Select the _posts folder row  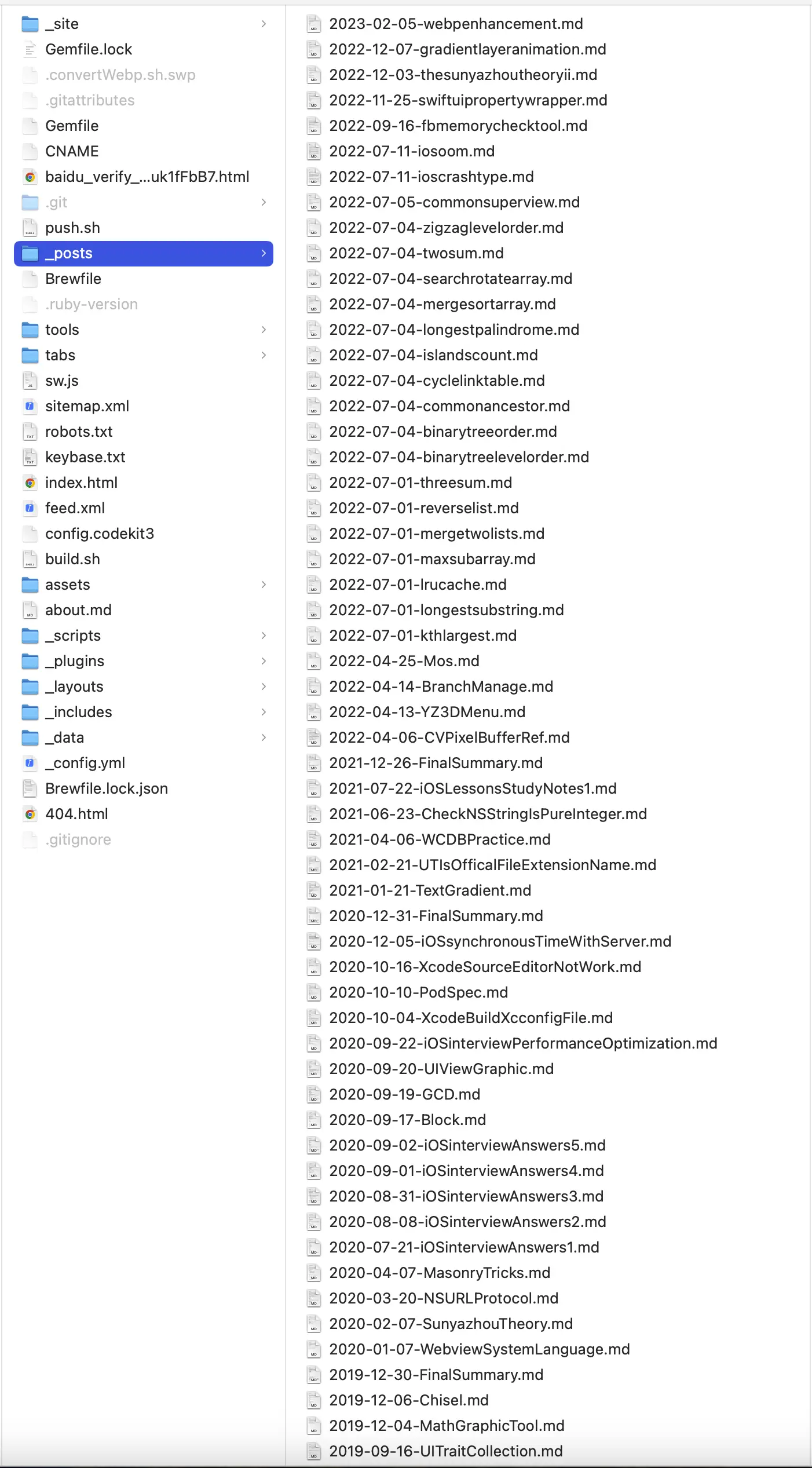click(x=144, y=253)
